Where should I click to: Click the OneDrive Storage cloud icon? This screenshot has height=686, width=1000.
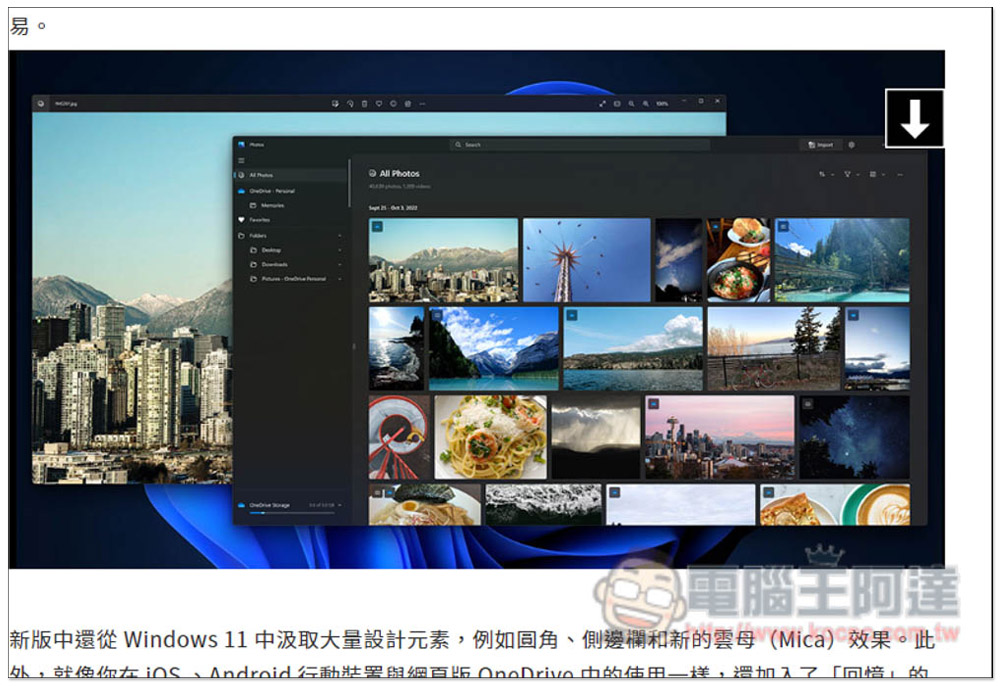click(x=241, y=505)
